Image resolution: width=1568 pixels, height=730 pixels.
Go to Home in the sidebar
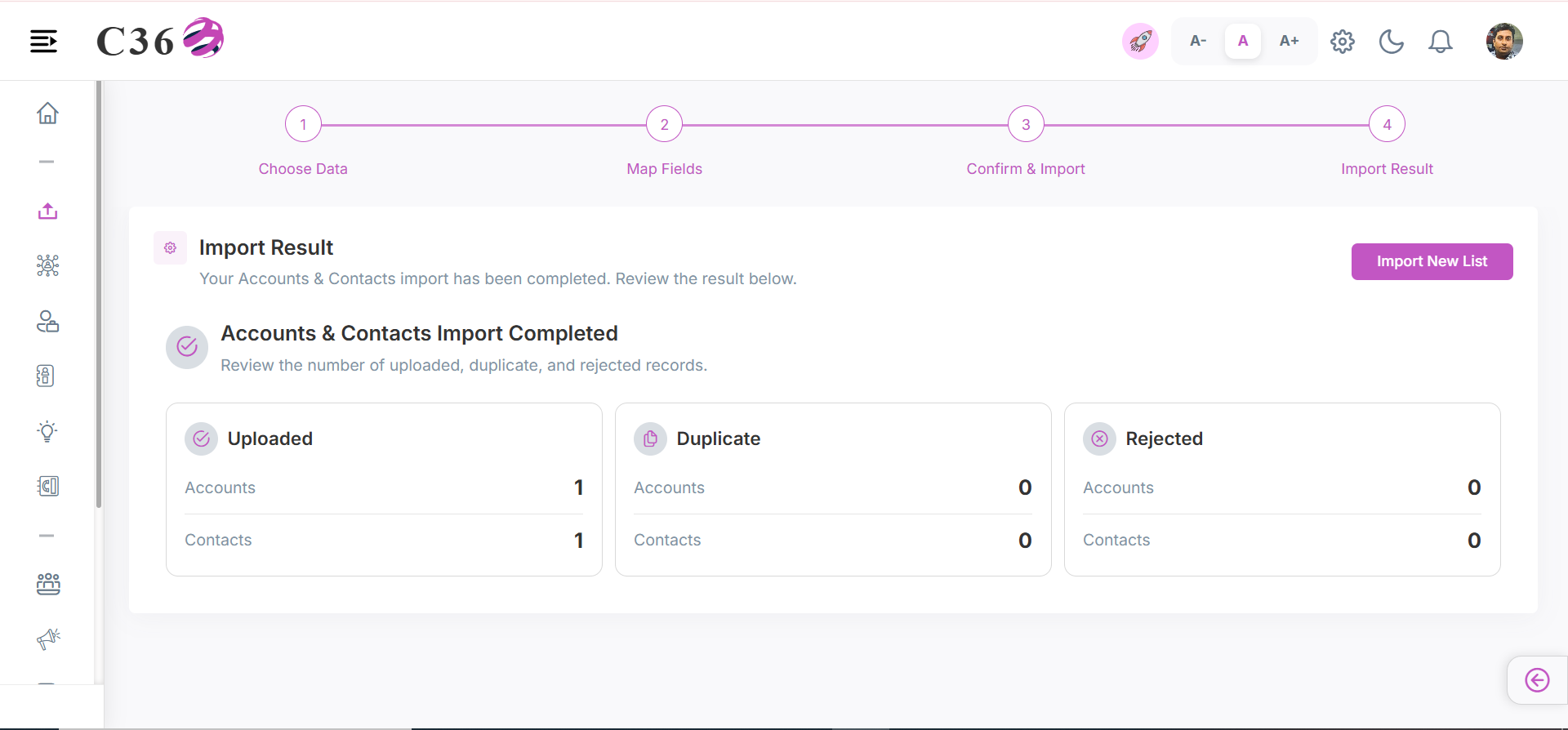point(47,113)
